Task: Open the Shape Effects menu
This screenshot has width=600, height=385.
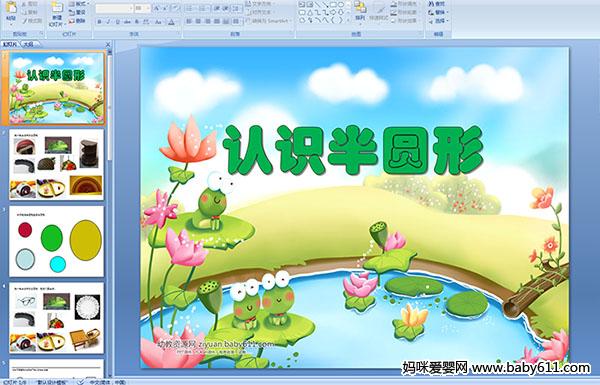Action: (x=404, y=21)
